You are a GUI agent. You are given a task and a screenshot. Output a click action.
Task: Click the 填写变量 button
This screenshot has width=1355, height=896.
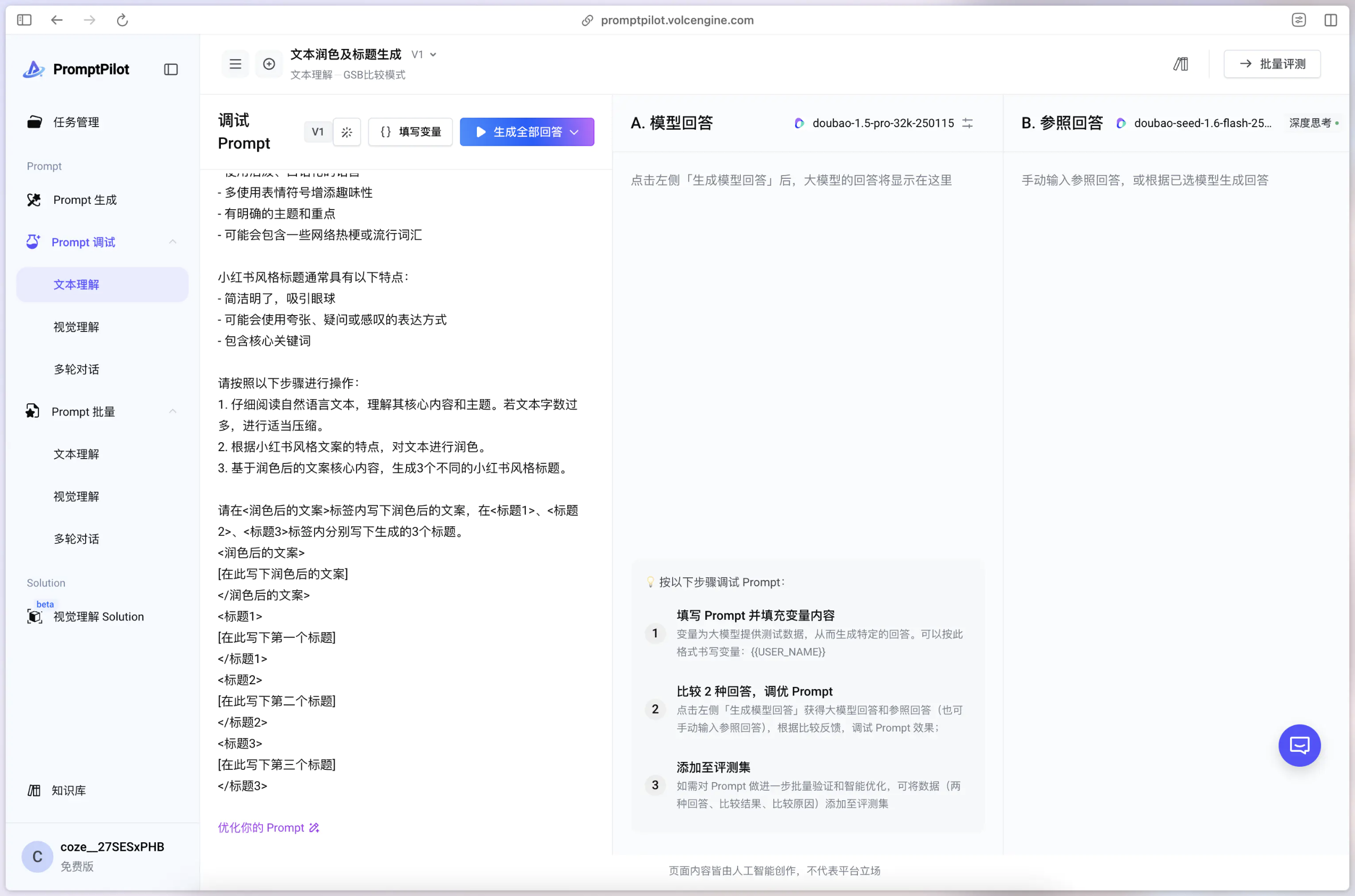(x=410, y=132)
